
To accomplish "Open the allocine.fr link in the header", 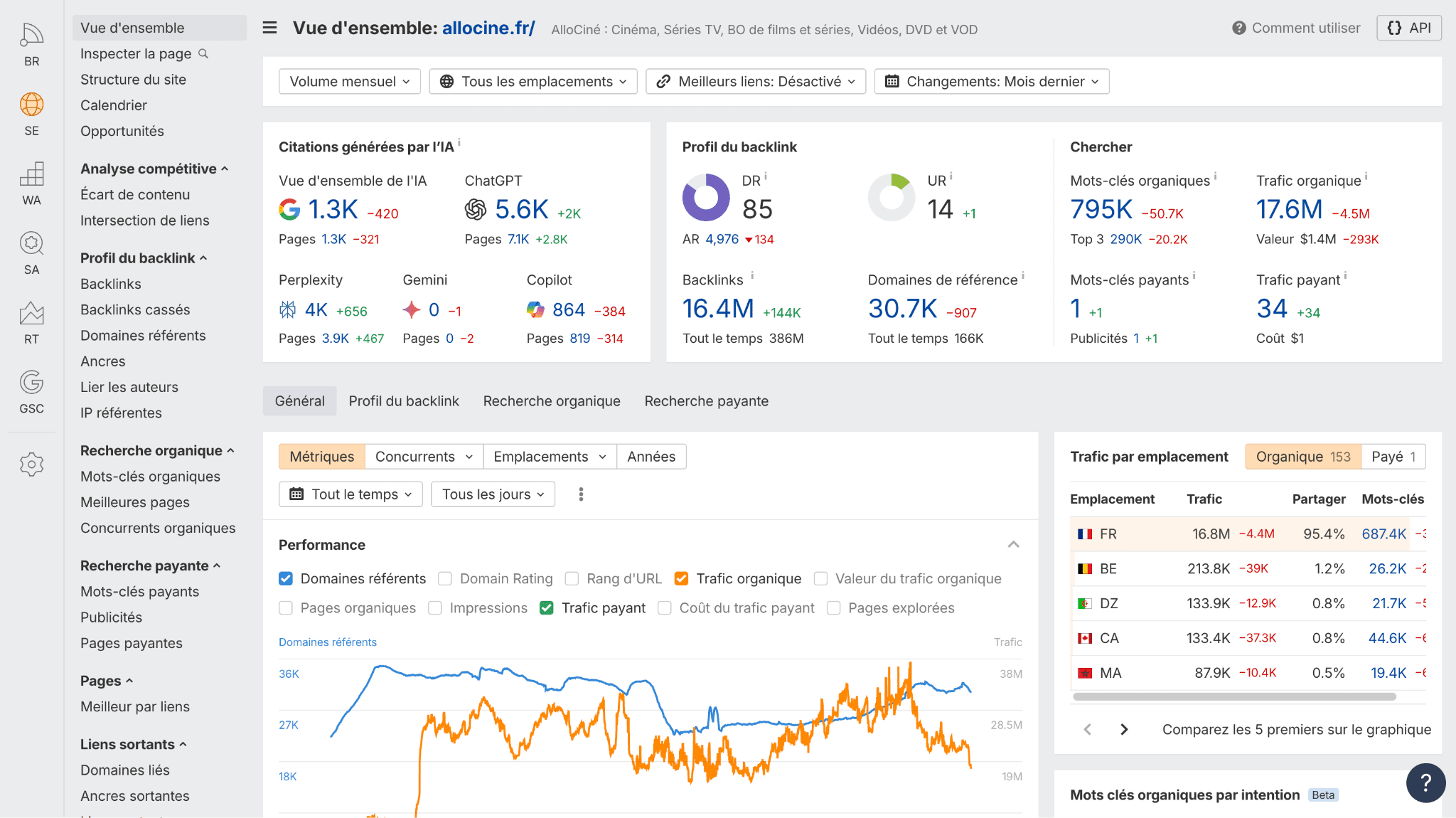I will [x=488, y=28].
